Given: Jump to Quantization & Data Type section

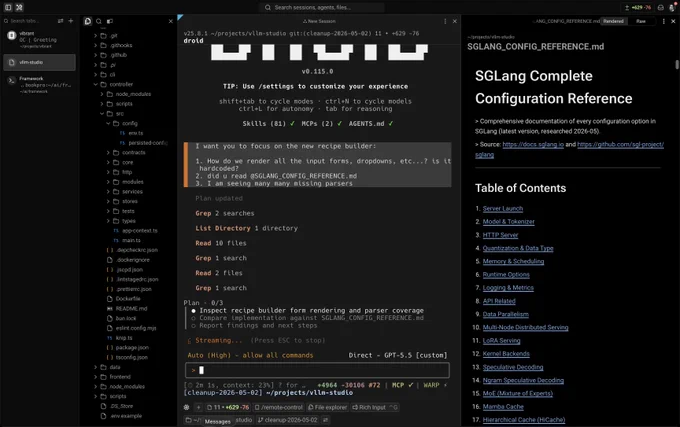Looking at the screenshot, I should 518,248.
